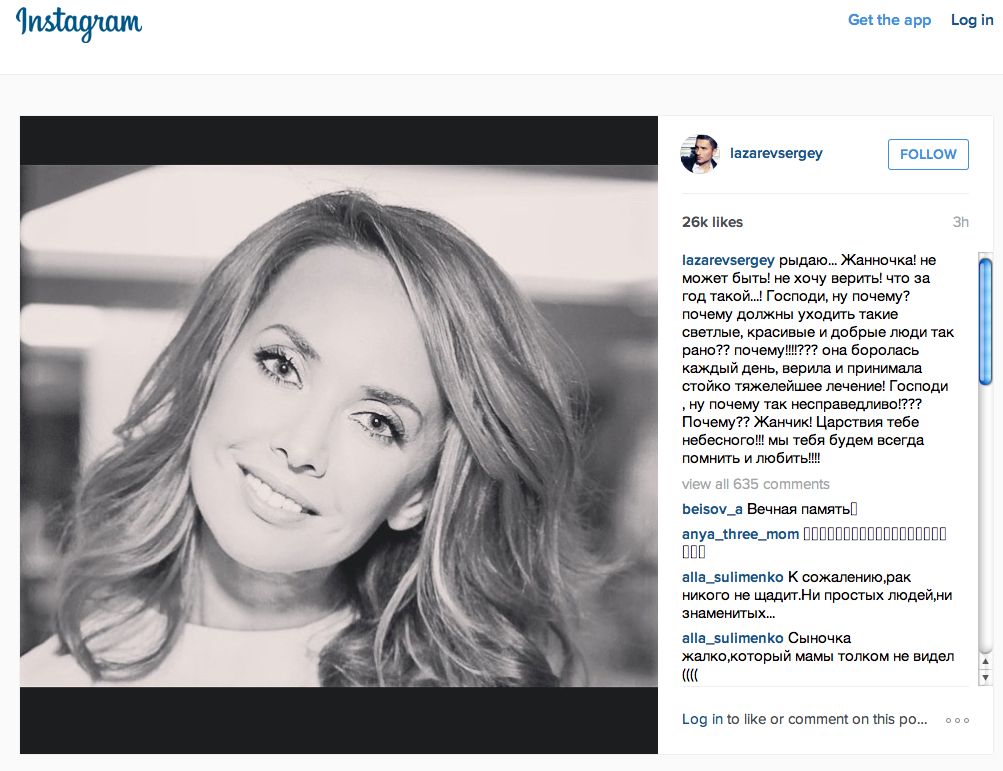The width and height of the screenshot is (1003, 771).
Task: Click Log in link below comments
Action: click(x=702, y=719)
